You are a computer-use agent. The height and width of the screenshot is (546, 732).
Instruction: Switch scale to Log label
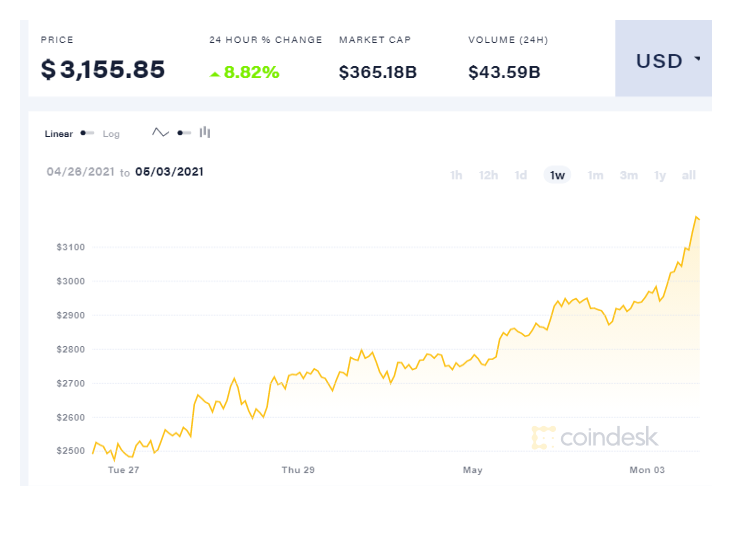pos(111,134)
